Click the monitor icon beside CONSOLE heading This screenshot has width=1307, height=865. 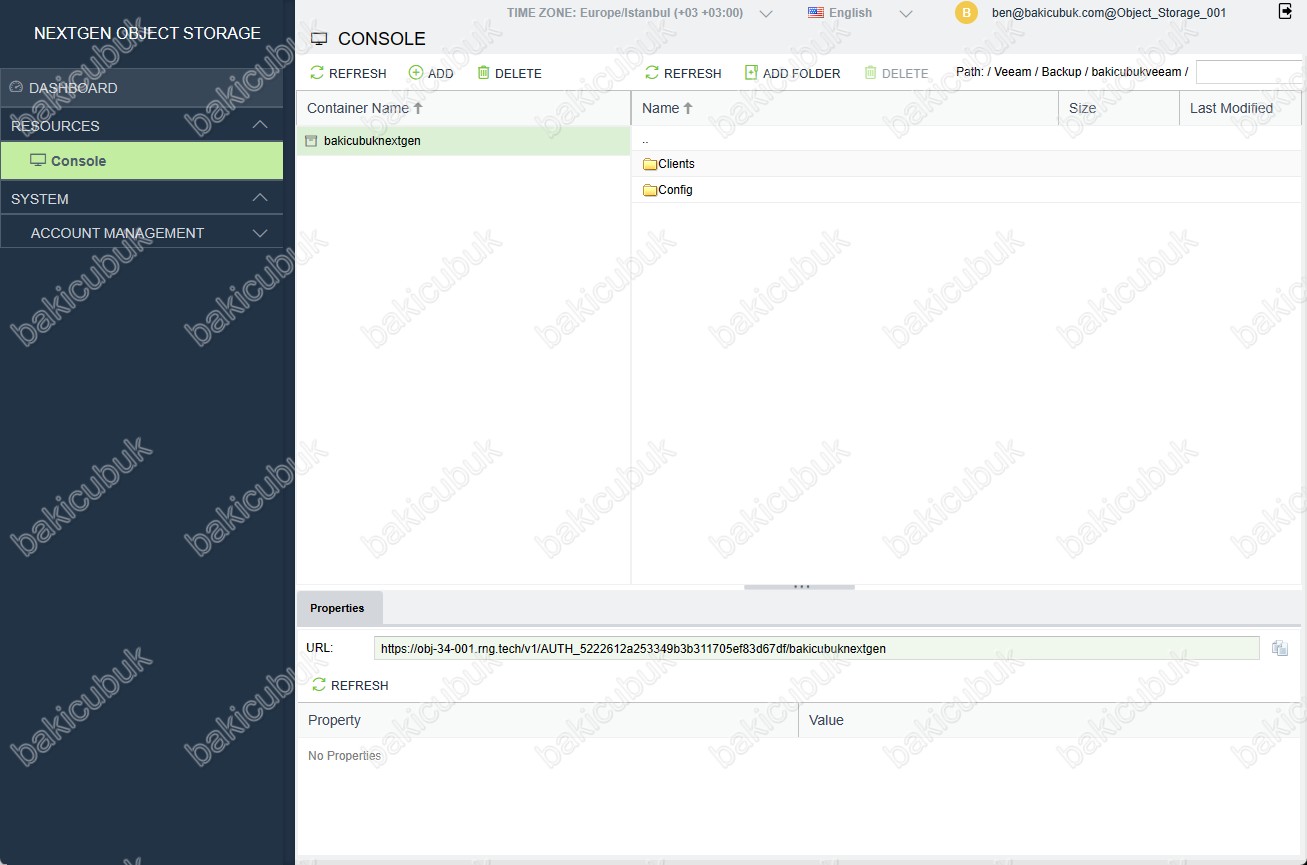320,39
